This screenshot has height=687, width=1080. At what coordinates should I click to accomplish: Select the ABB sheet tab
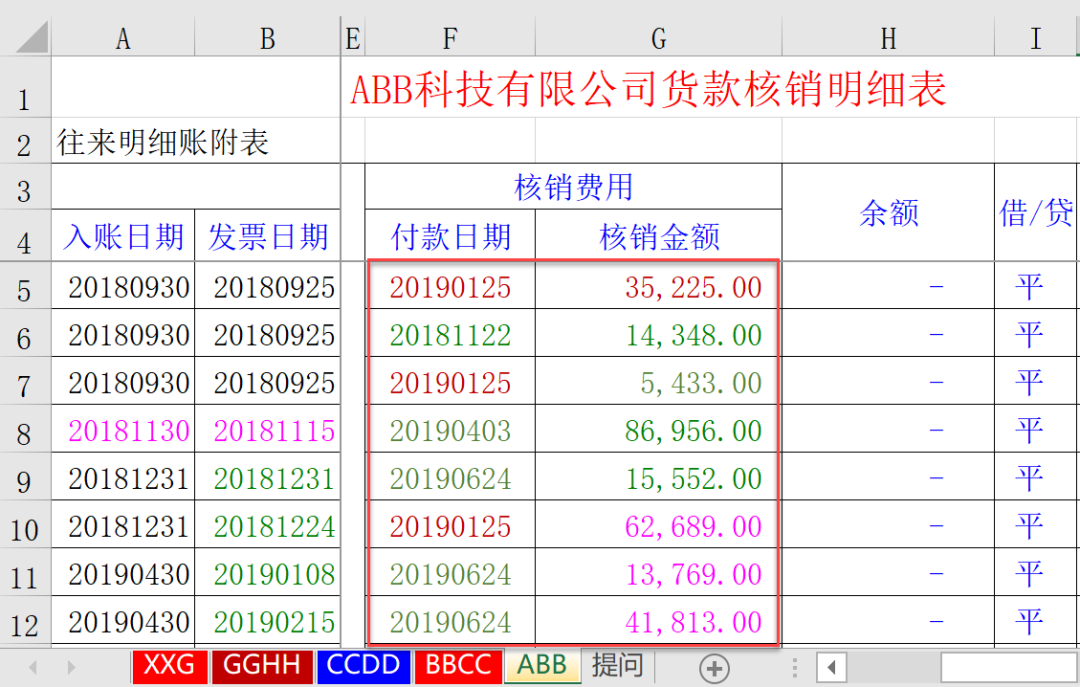tap(542, 666)
